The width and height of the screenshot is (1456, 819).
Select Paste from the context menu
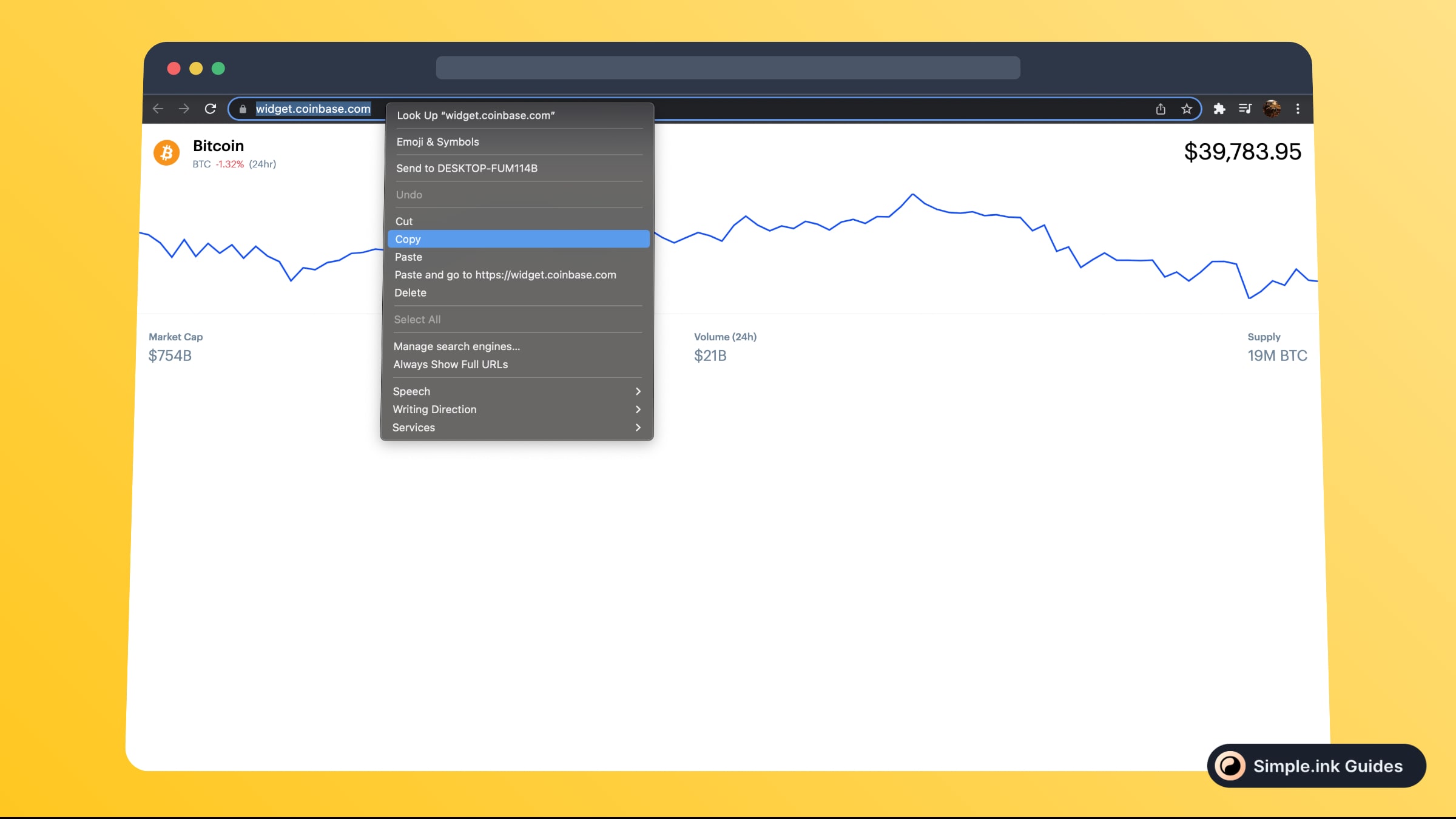[x=518, y=257]
